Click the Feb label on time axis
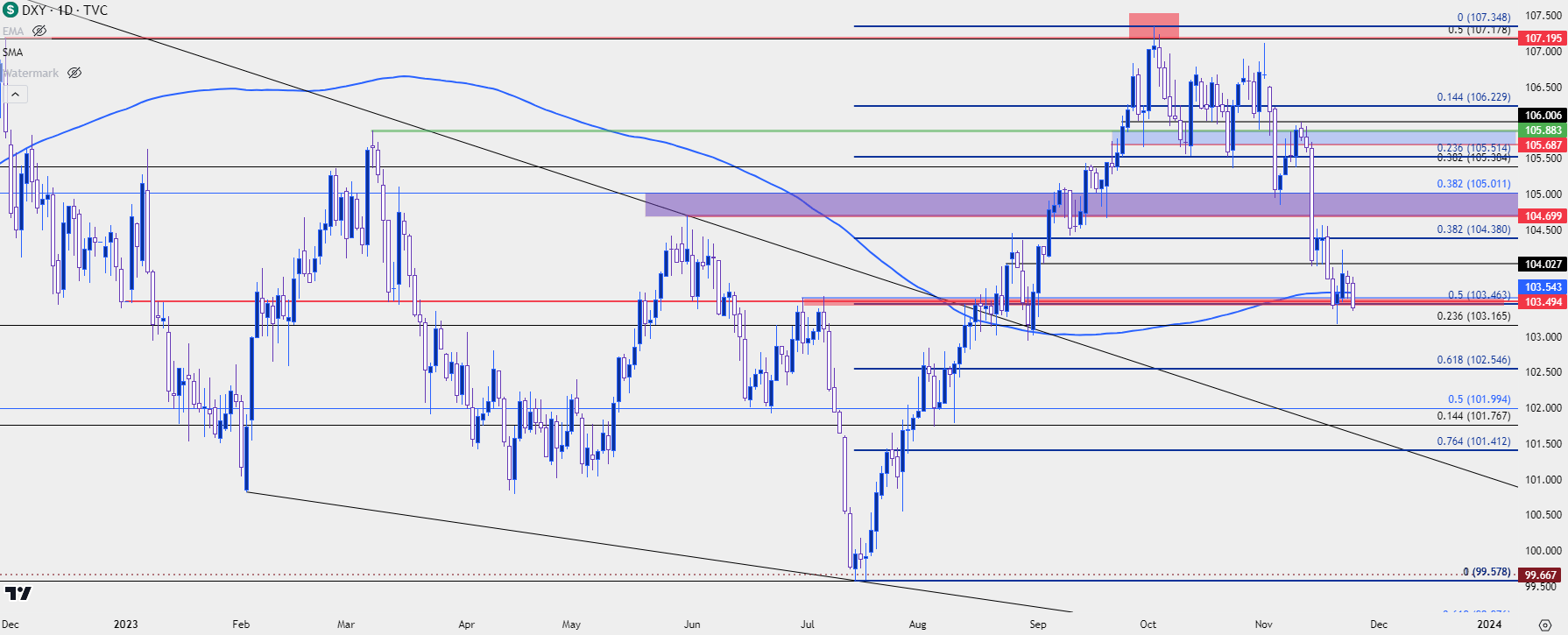Viewport: 1568px width, 635px height. coord(241,624)
